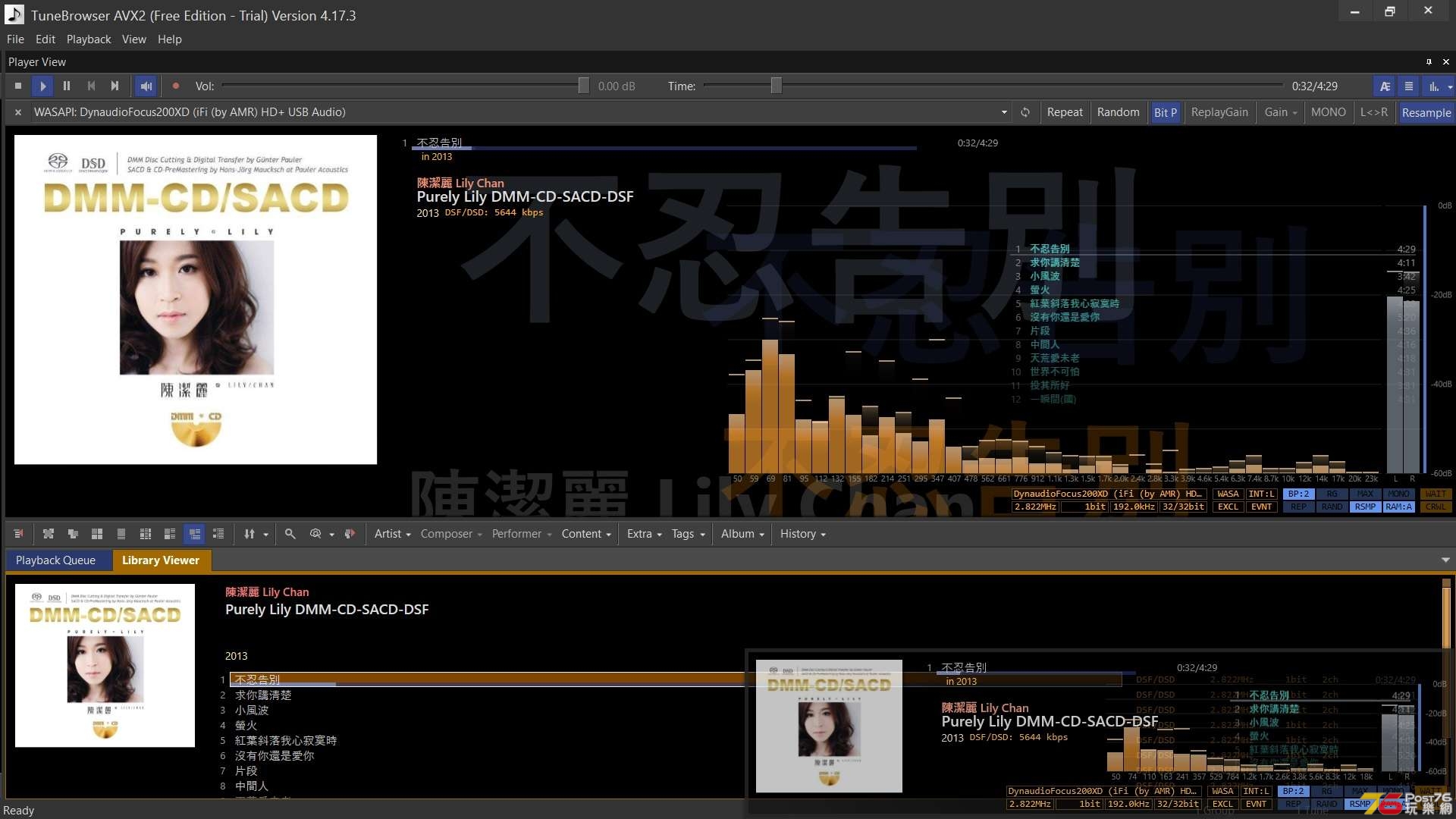1456x819 pixels.
Task: Select the single column list view icon
Action: tap(121, 534)
